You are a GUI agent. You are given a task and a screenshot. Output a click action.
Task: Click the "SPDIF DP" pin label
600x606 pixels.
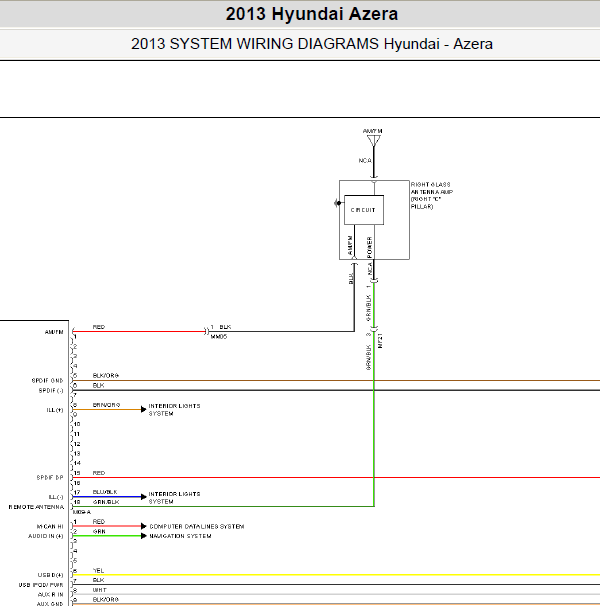click(50, 478)
